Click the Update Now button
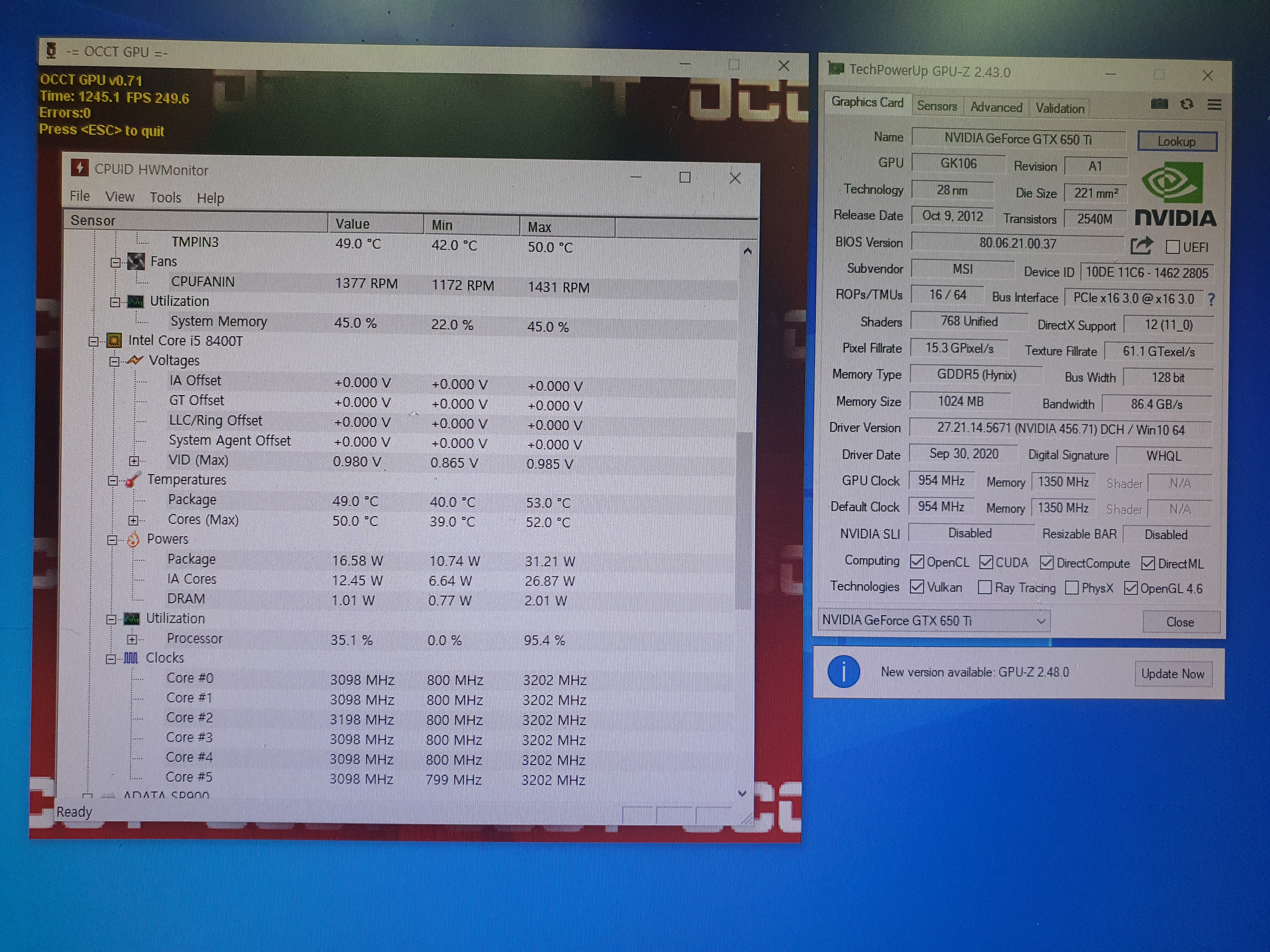The height and width of the screenshot is (952, 1270). [1172, 674]
